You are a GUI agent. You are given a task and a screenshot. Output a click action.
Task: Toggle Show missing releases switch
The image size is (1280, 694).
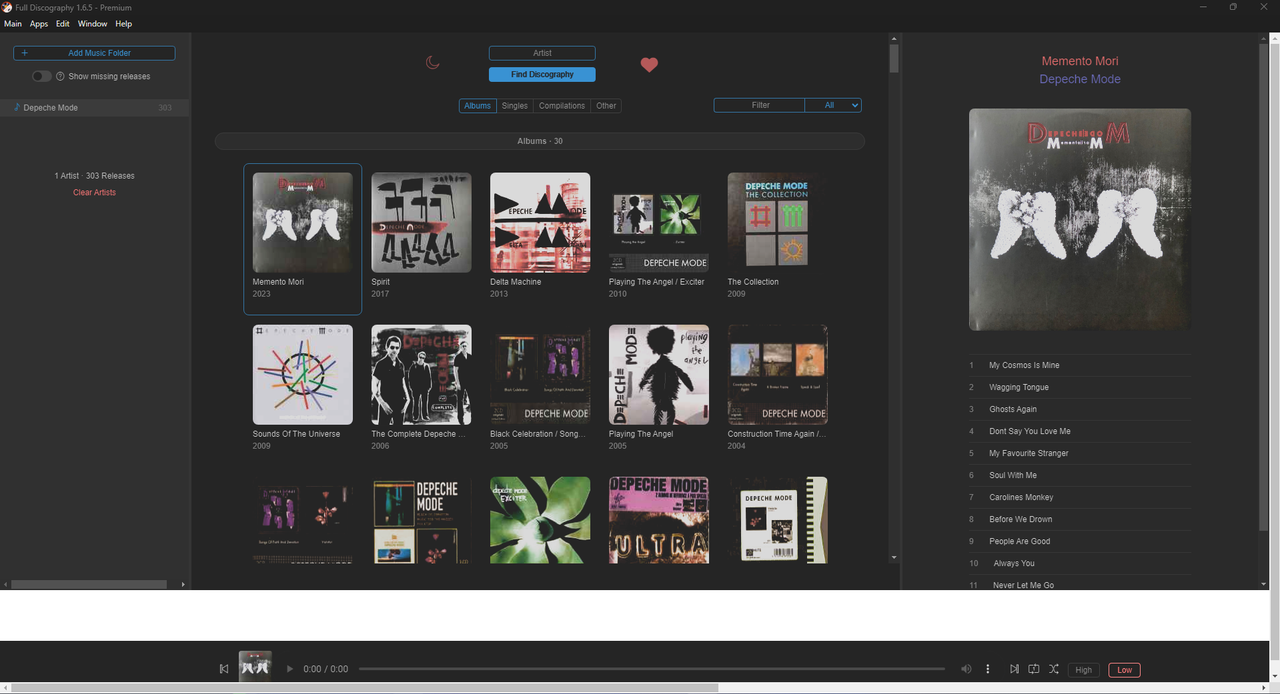point(41,76)
